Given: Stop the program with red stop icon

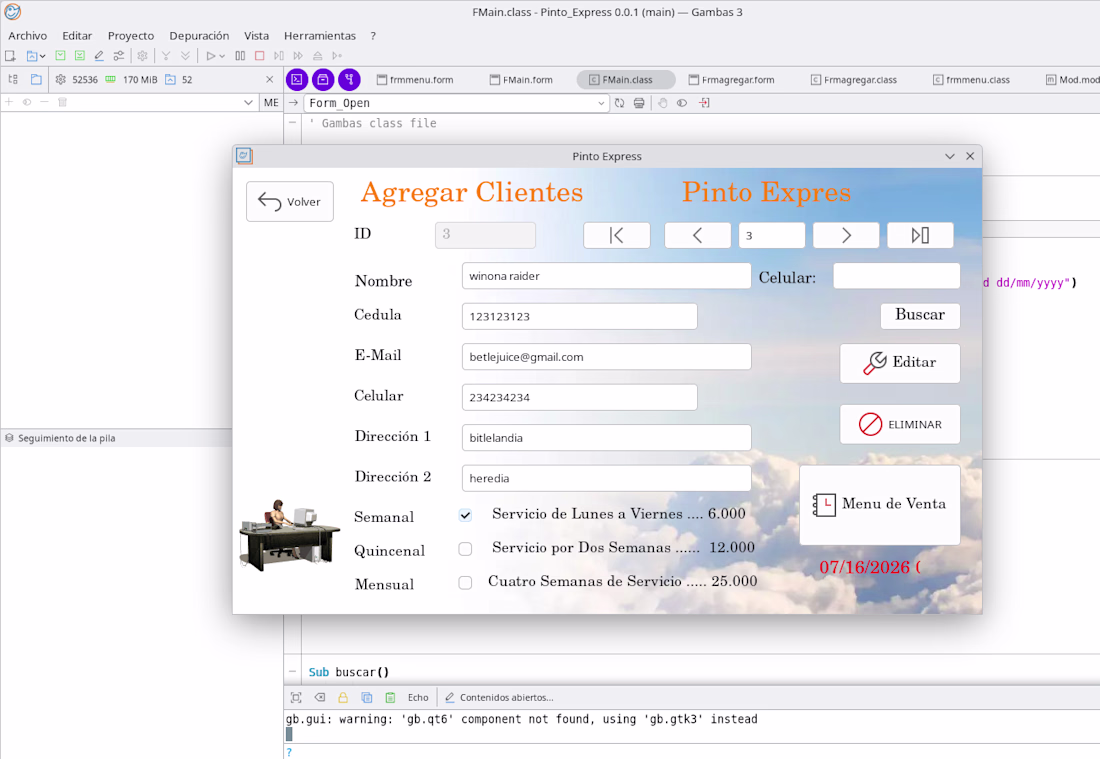Looking at the screenshot, I should [x=260, y=55].
